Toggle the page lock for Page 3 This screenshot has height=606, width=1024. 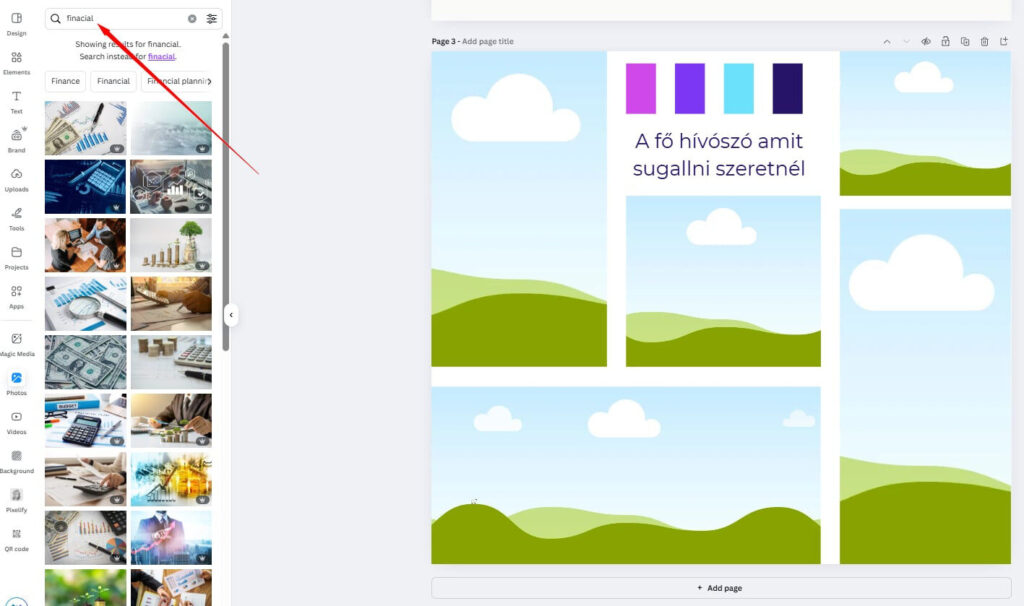click(945, 42)
